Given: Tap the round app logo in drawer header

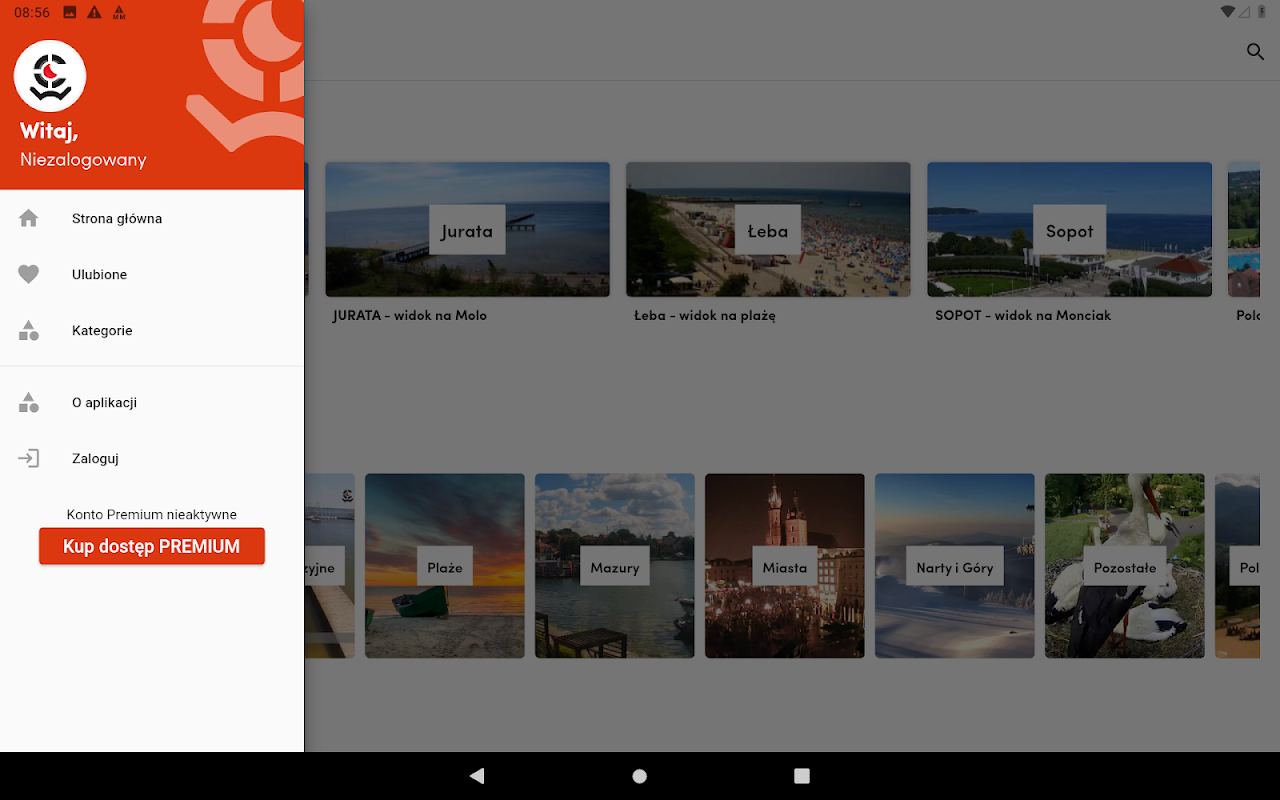Looking at the screenshot, I should (x=50, y=76).
